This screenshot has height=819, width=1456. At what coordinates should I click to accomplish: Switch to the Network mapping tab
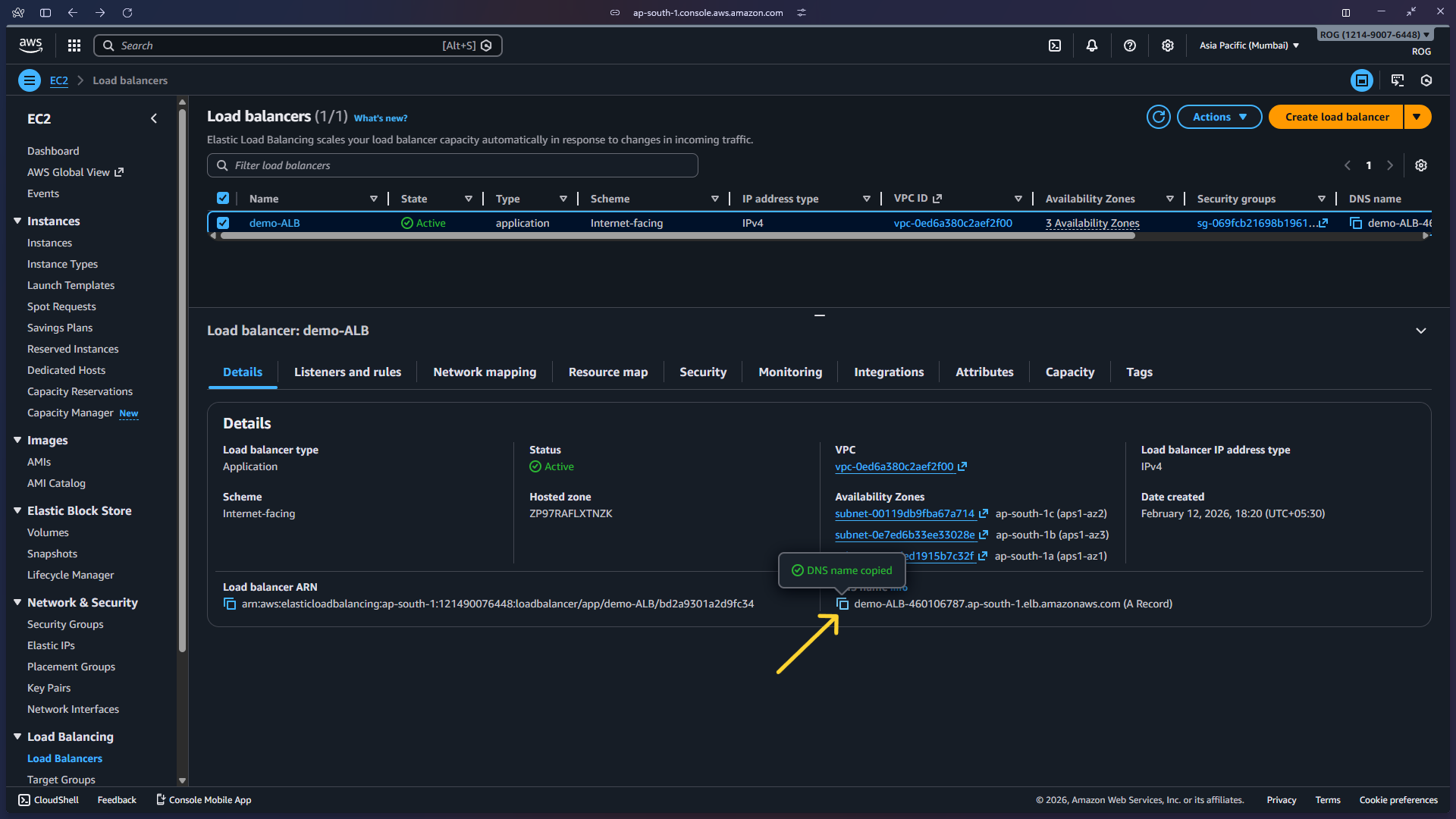coord(485,372)
